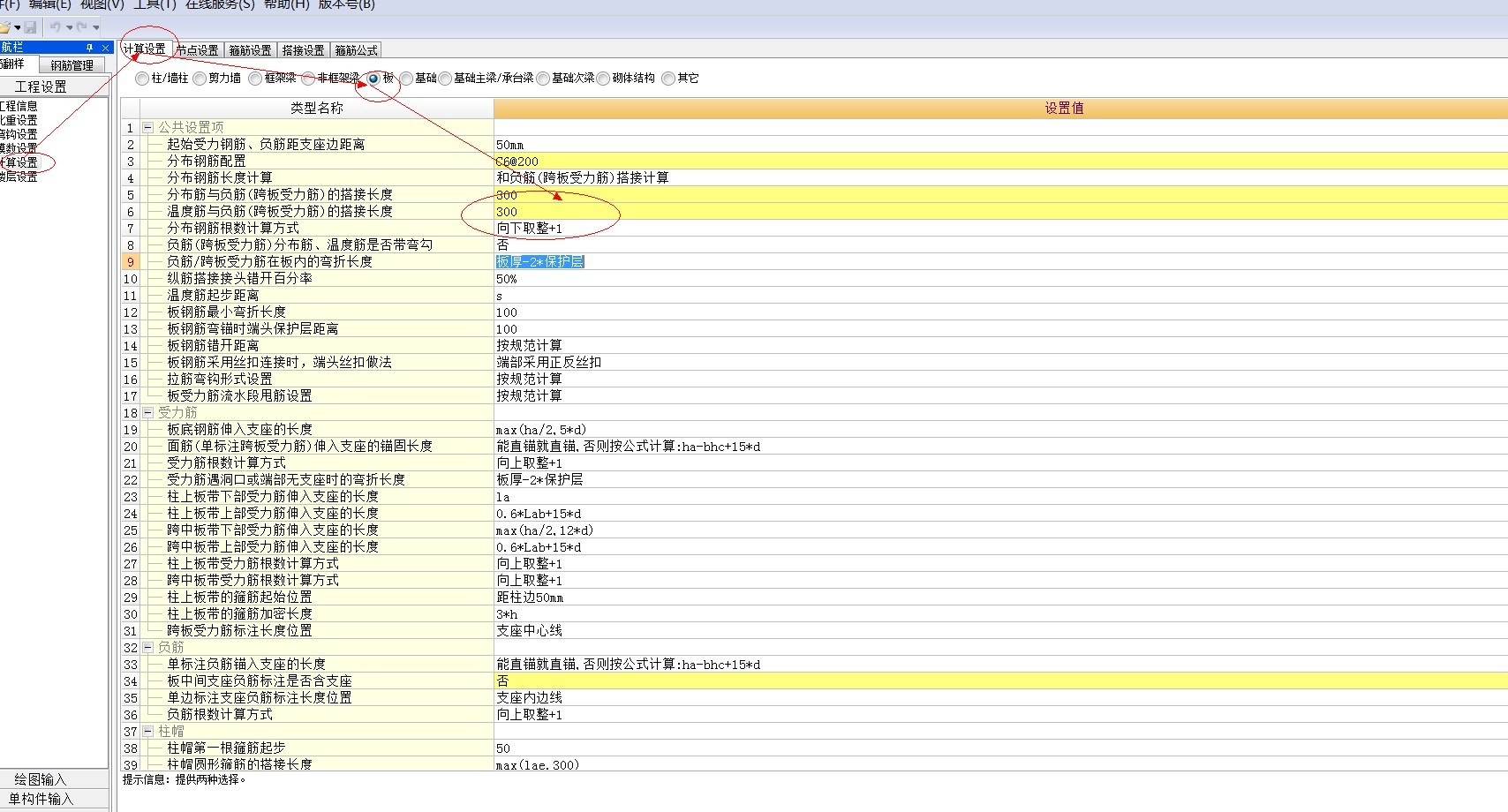
Task: Click the 向下取整+1 value in row 7
Action: 1001,229
